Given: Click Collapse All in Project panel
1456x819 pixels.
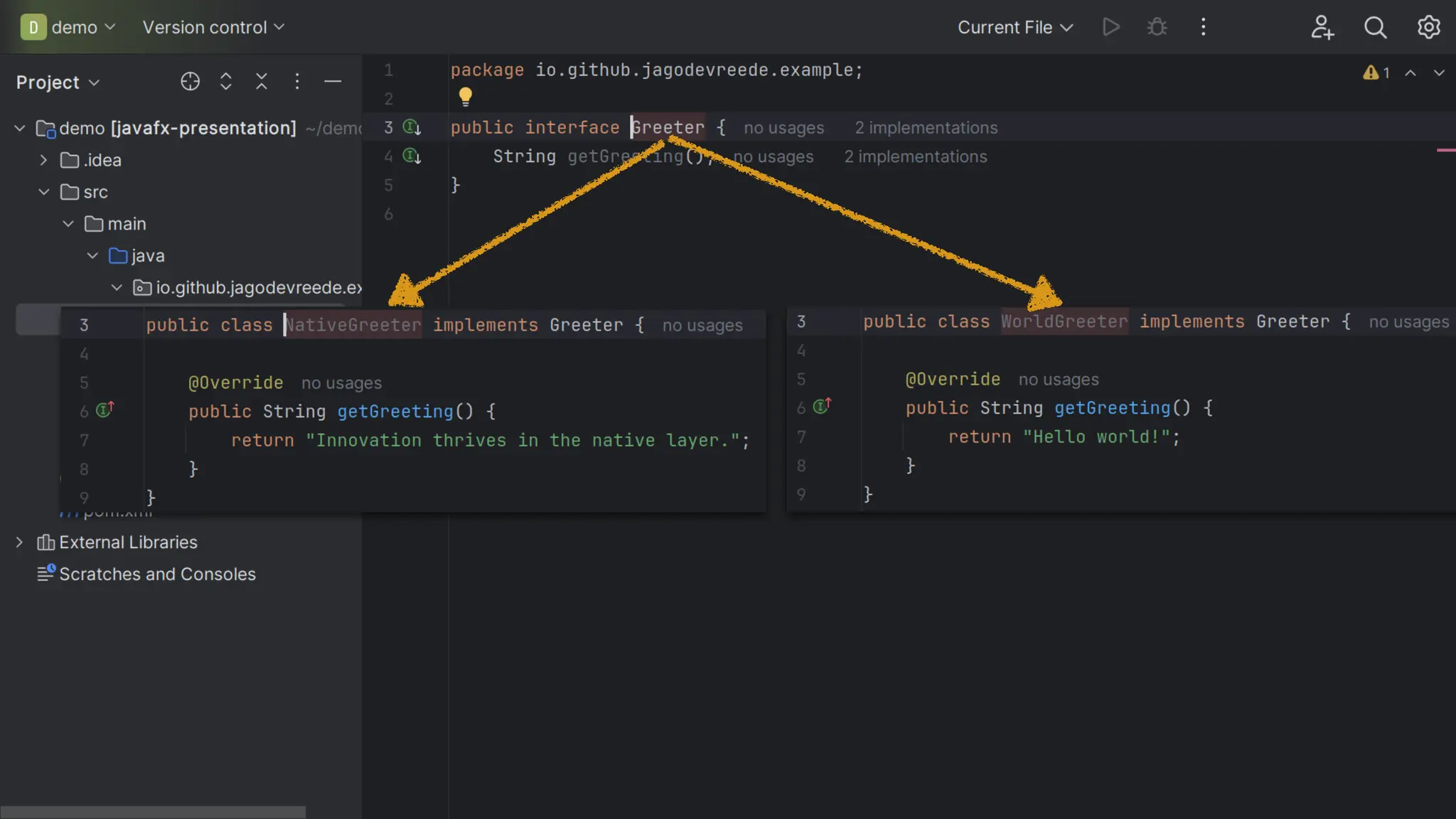Looking at the screenshot, I should click(262, 82).
